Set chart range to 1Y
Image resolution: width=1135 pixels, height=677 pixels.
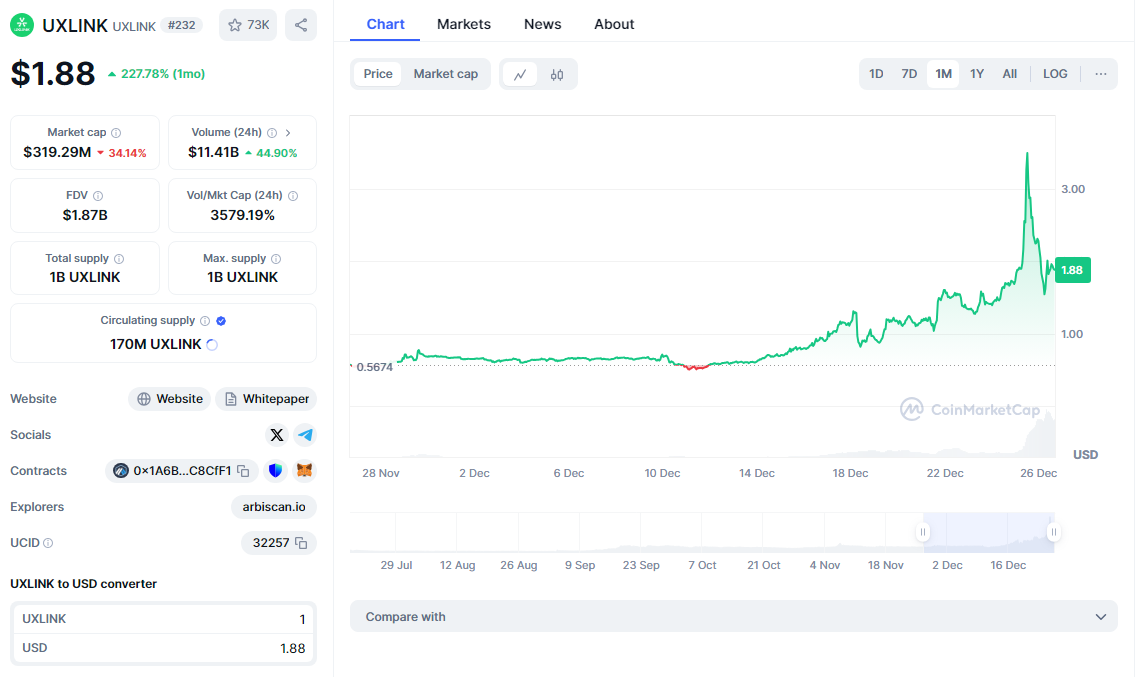[977, 74]
